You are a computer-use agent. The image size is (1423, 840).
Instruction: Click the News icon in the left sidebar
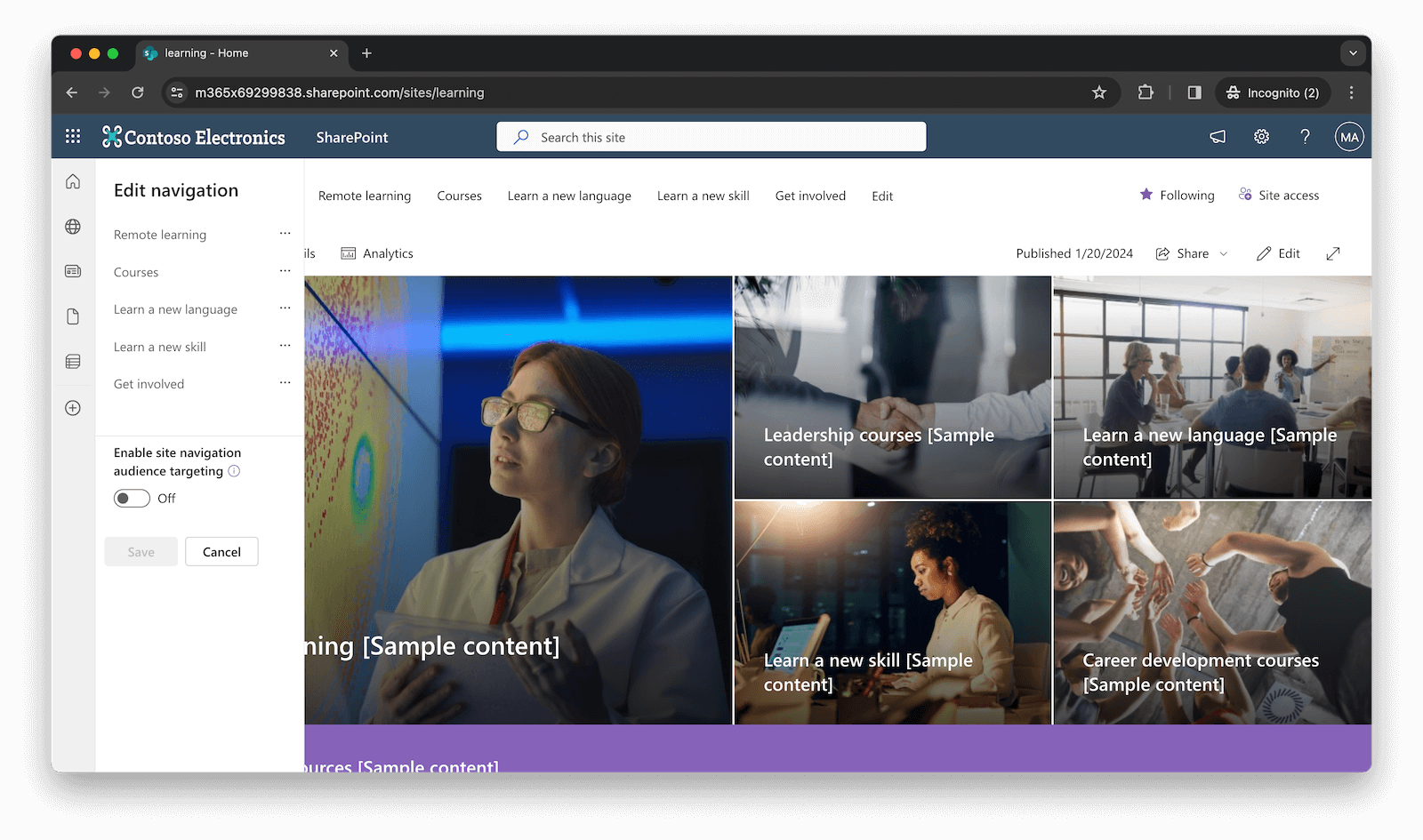point(72,271)
